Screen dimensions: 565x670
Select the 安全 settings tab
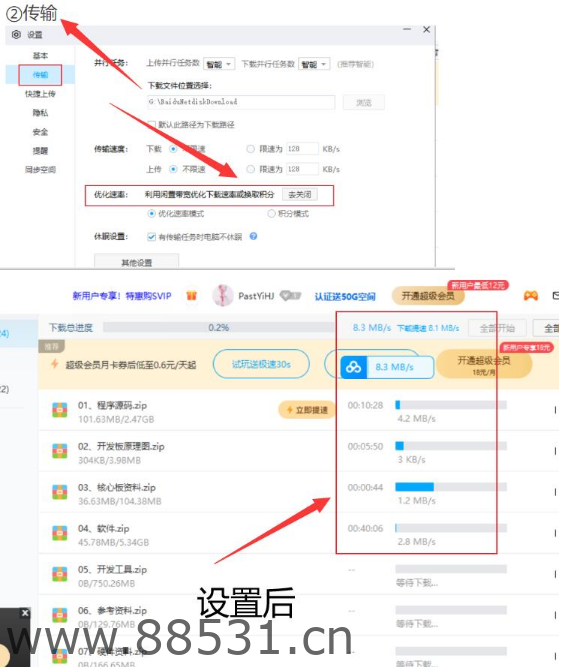[40, 132]
